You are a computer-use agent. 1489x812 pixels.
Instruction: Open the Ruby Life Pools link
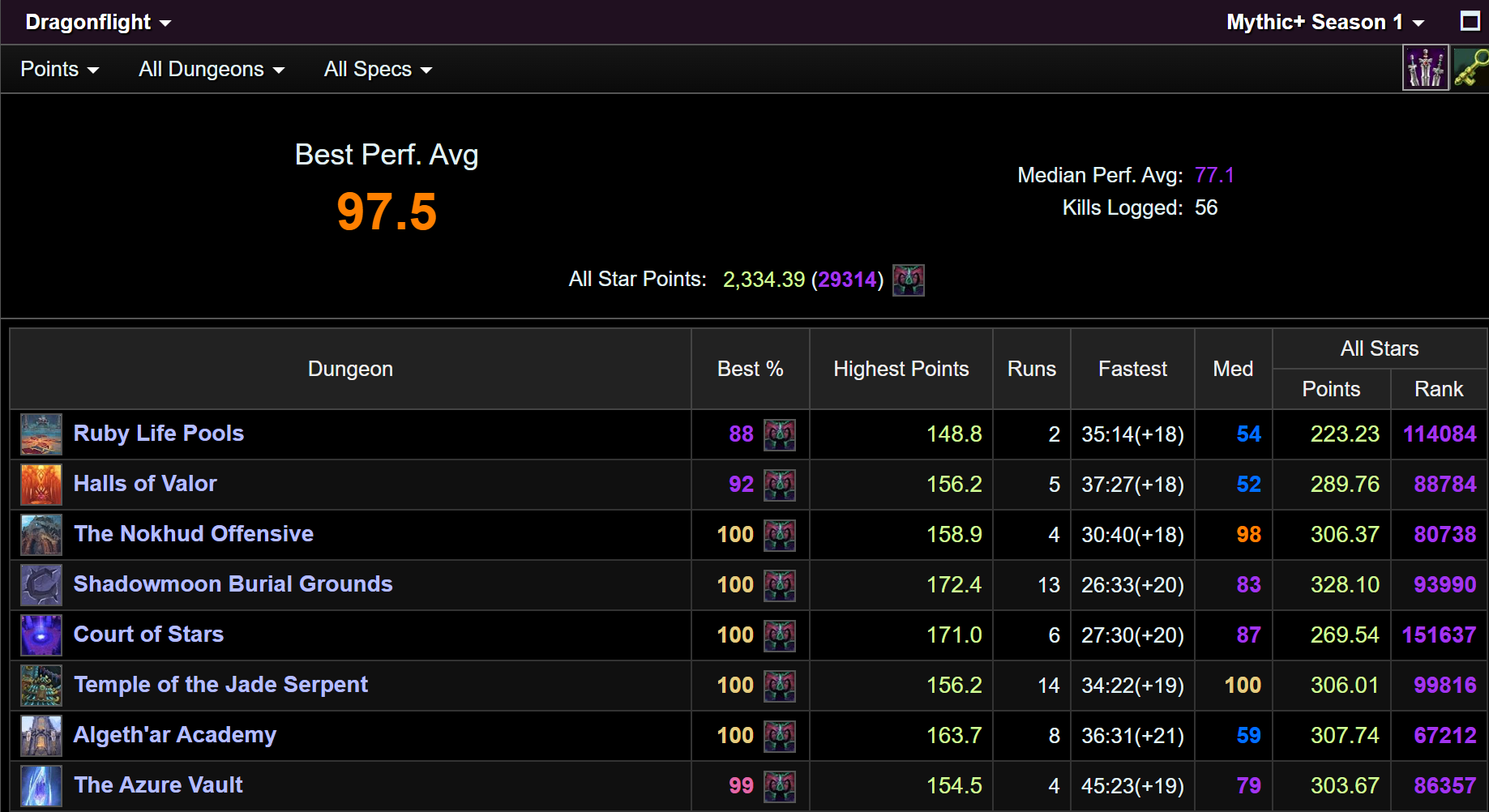click(x=159, y=434)
